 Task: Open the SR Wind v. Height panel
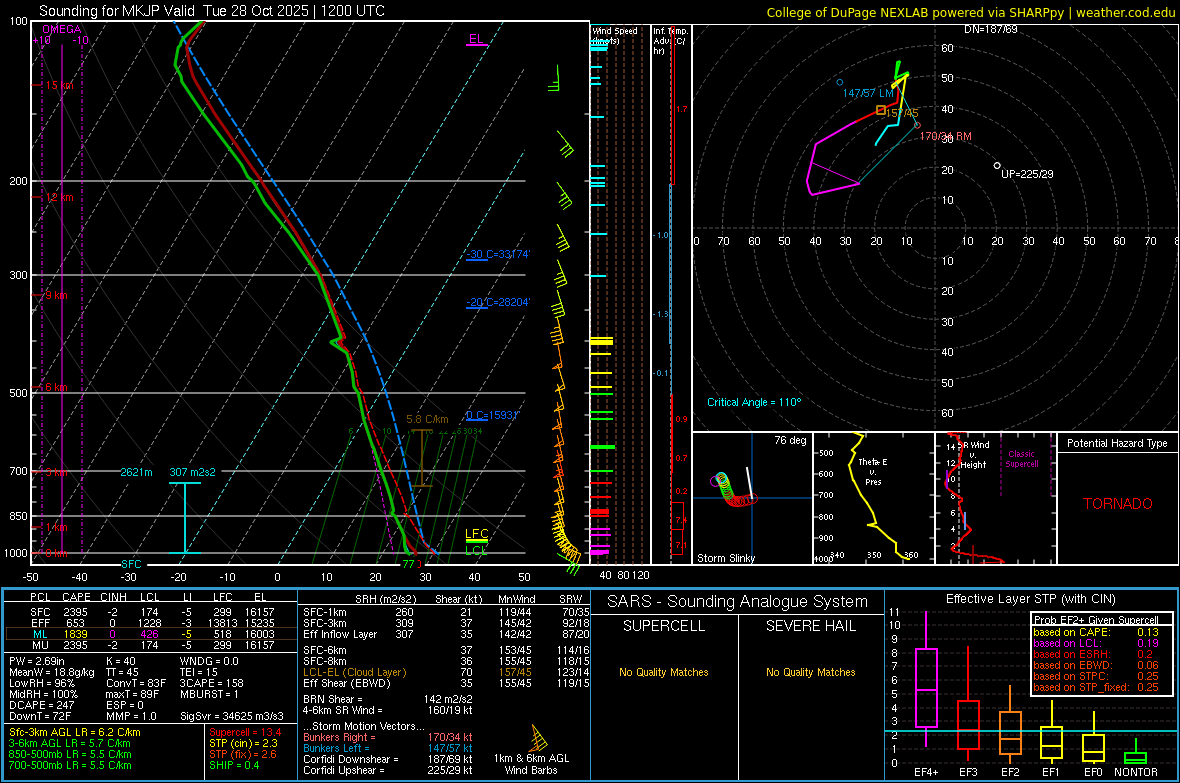[x=994, y=498]
